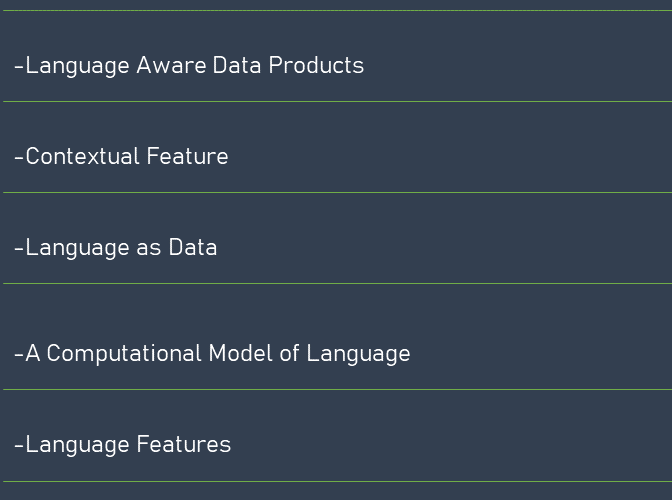Toggle the dash before Language Features
The image size is (672, 500).
point(19,446)
